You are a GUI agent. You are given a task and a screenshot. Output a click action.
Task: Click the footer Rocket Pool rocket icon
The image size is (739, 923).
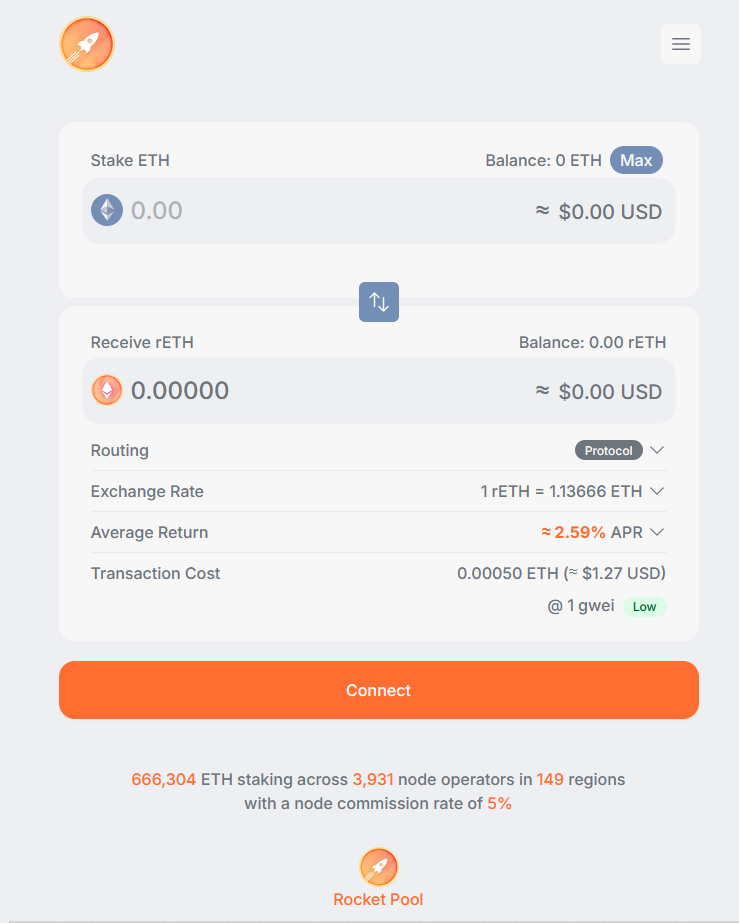[379, 867]
